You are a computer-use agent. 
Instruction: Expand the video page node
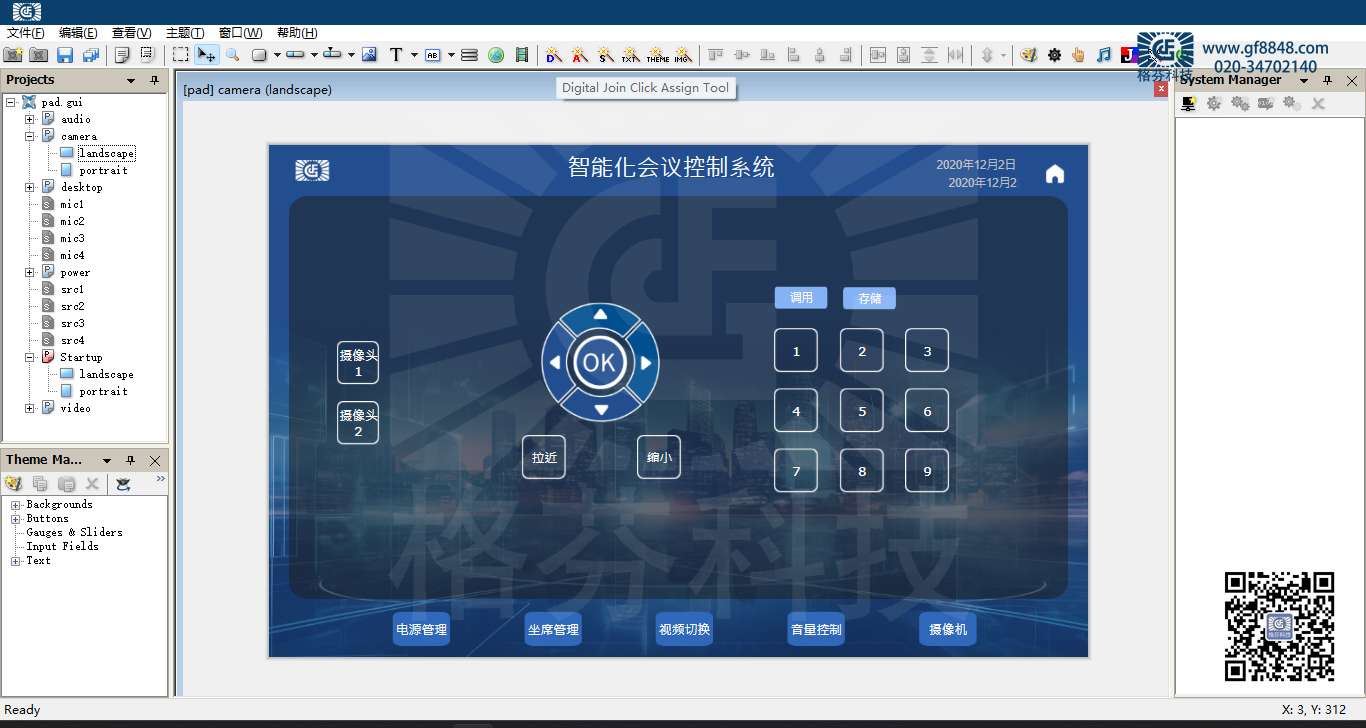[x=30, y=408]
